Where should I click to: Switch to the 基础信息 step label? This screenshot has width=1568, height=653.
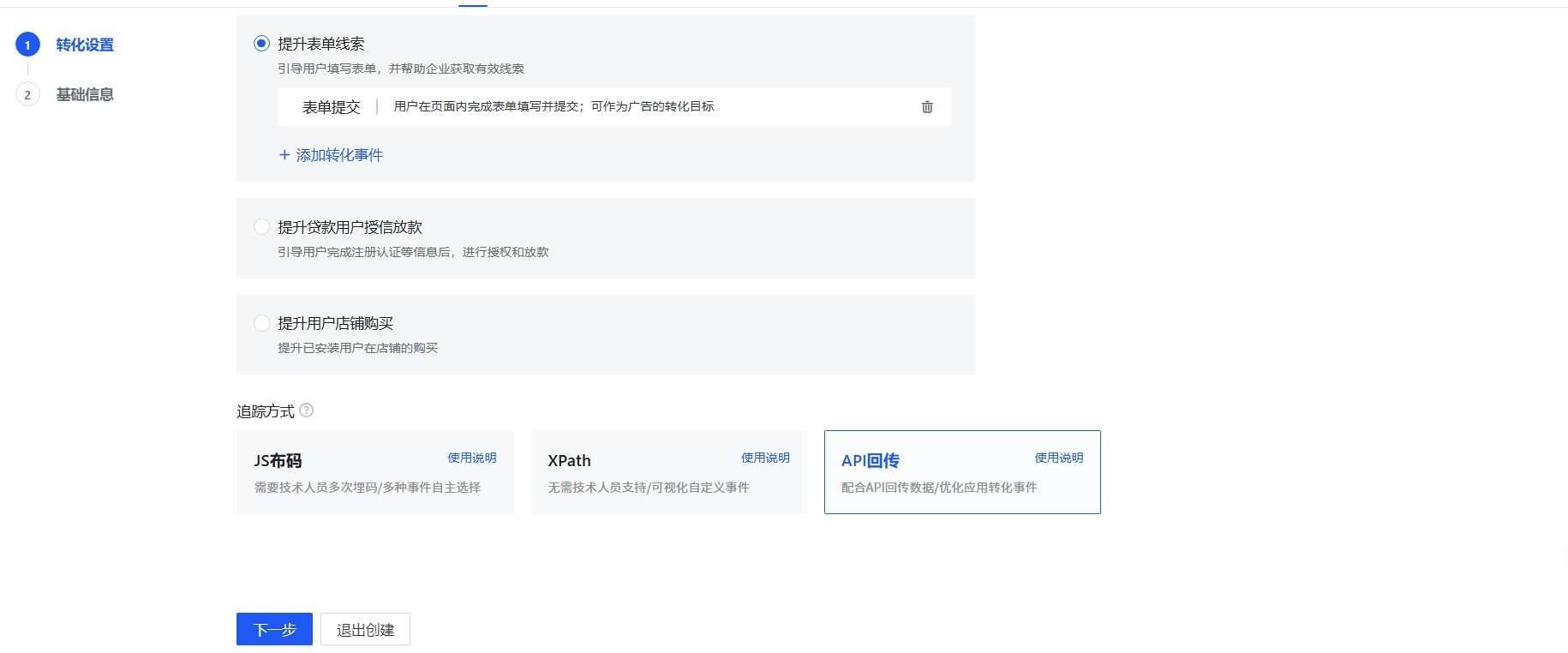85,95
